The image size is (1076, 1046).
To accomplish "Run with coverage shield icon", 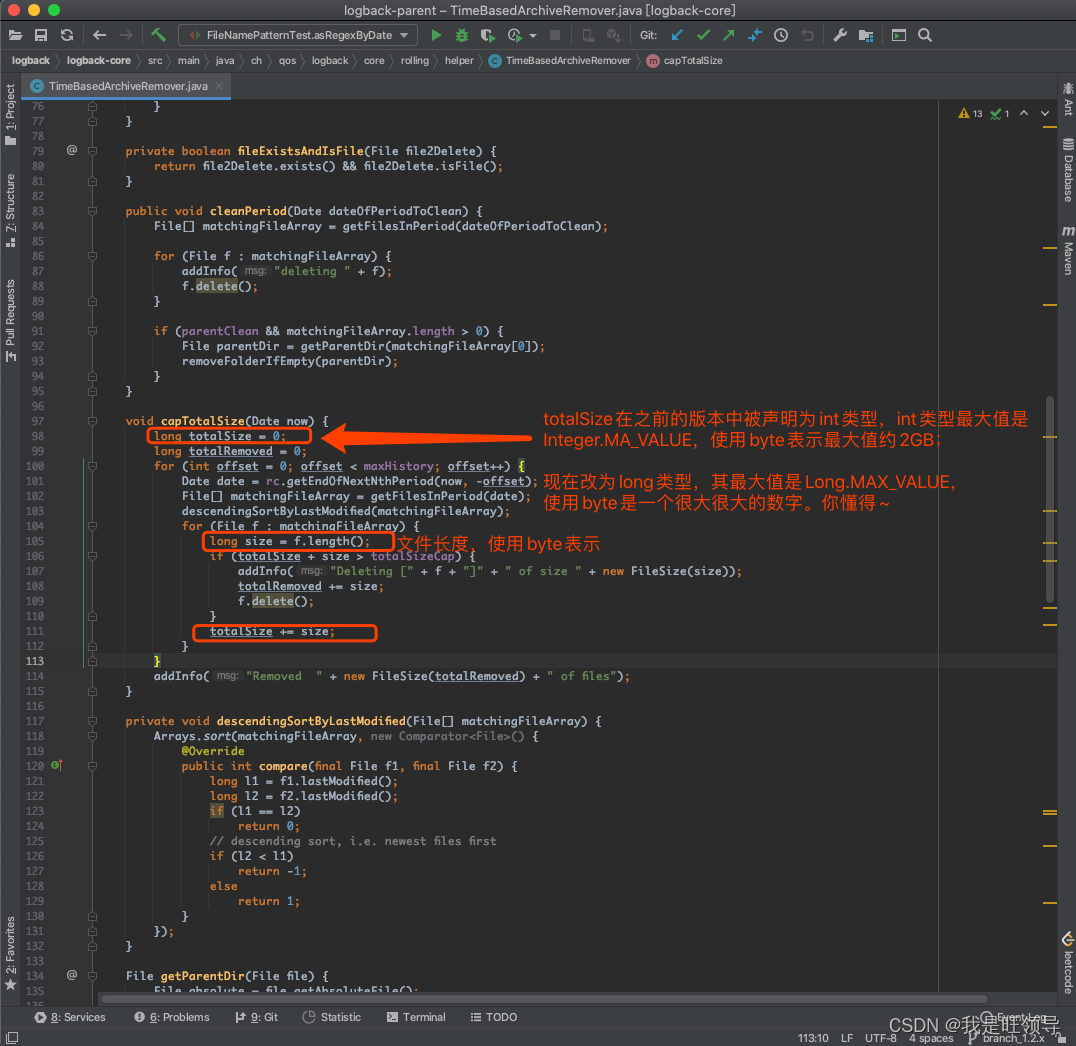I will point(487,35).
